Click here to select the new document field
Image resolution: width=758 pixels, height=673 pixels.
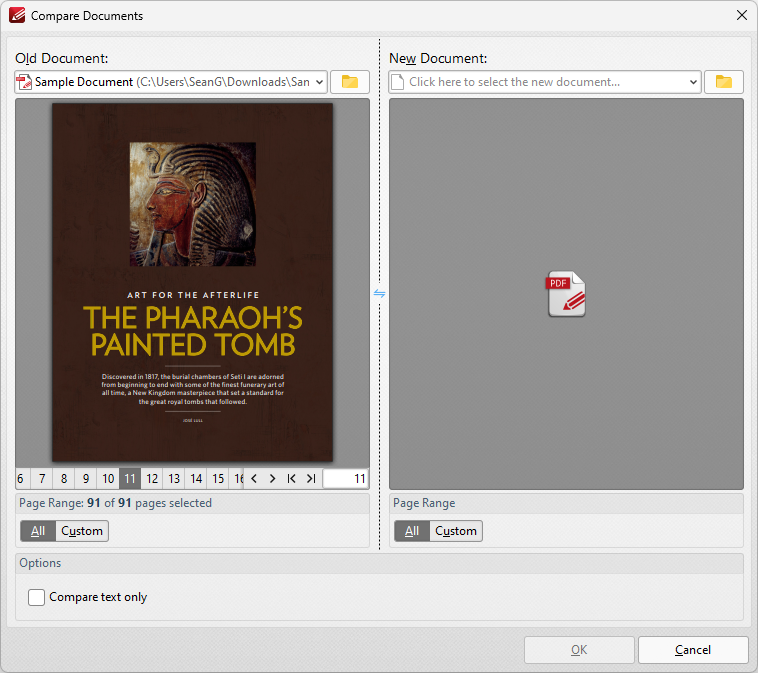(x=545, y=82)
